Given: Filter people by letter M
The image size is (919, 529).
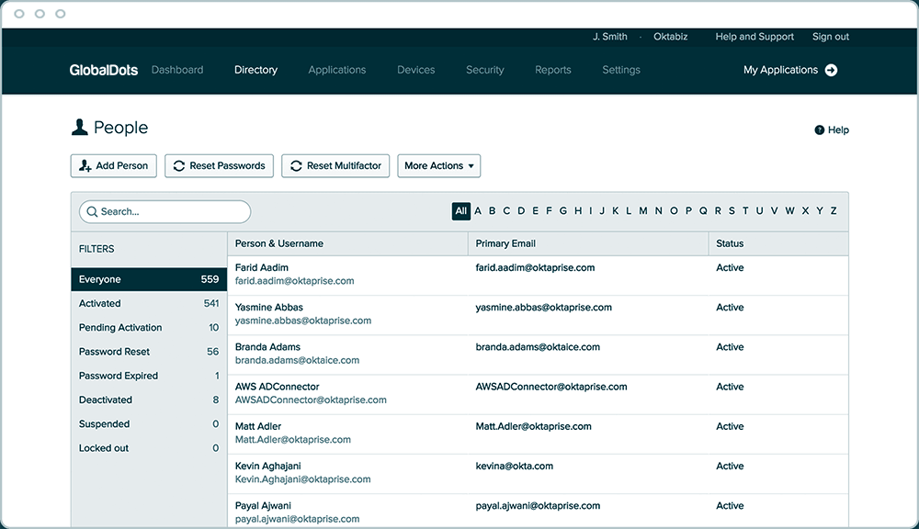Looking at the screenshot, I should [643, 211].
